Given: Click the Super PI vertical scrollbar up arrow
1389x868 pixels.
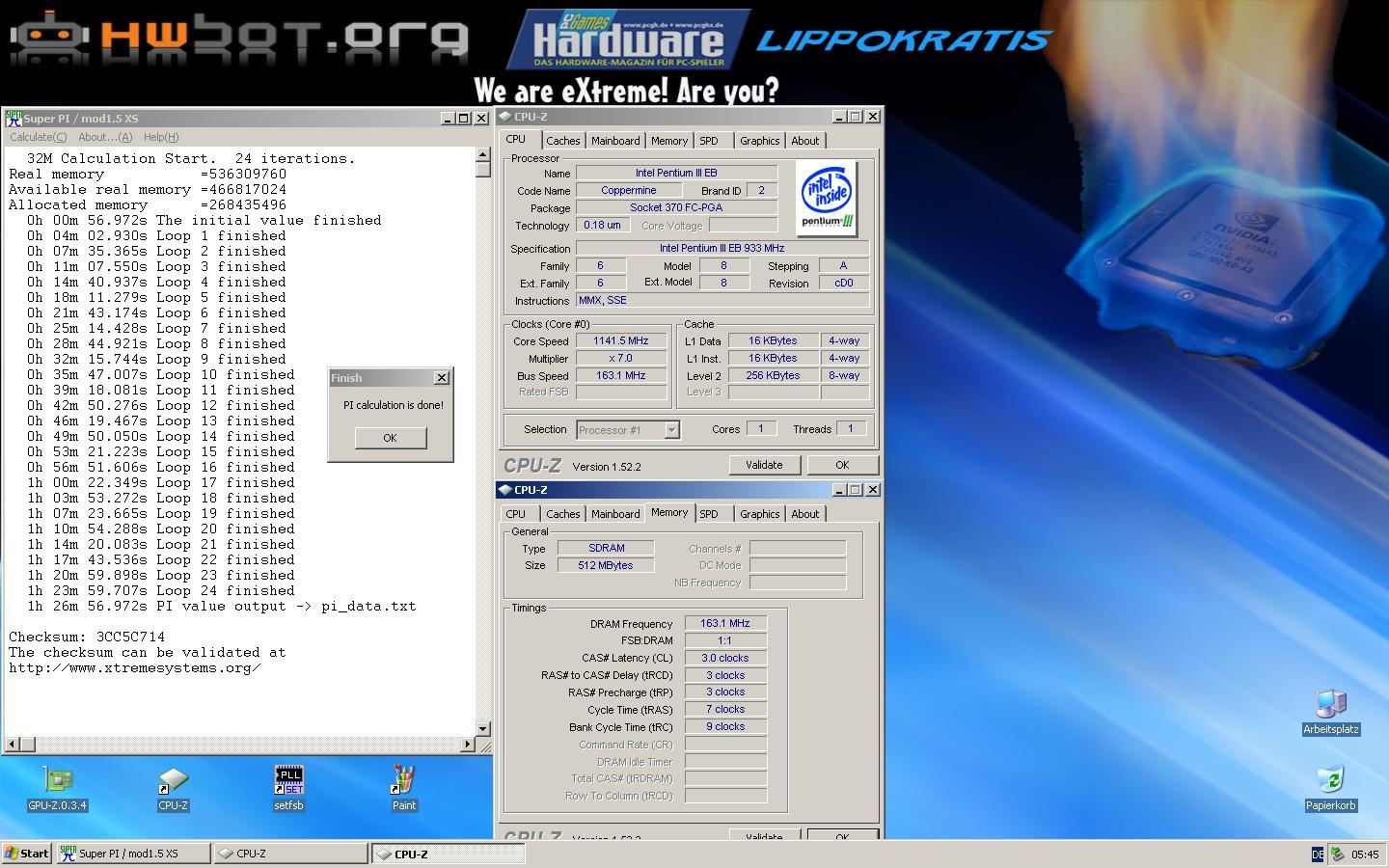Looking at the screenshot, I should coord(483,154).
